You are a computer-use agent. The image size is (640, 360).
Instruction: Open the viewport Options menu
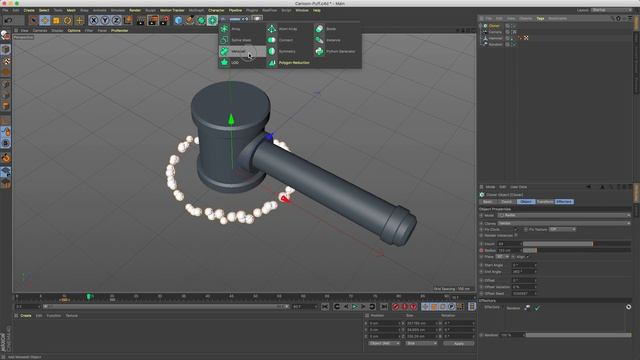(74, 31)
